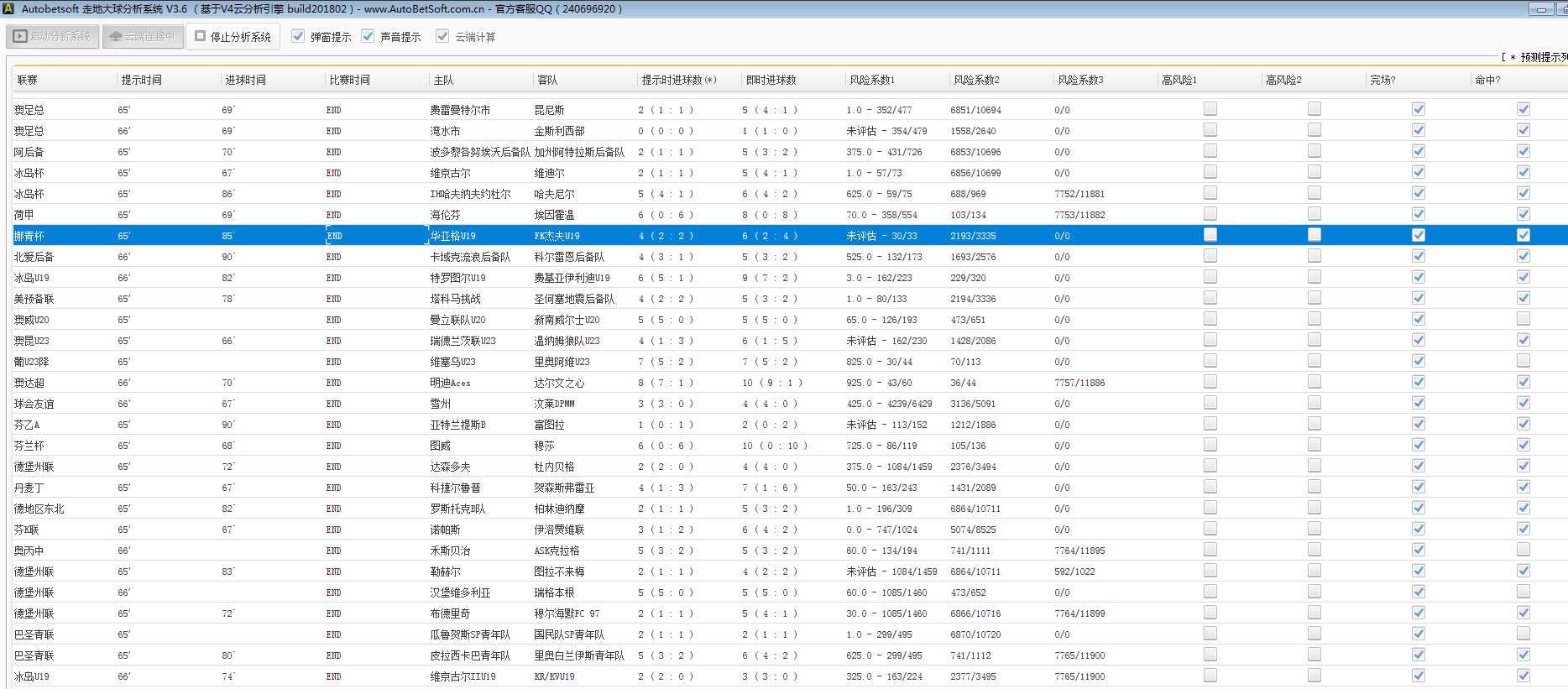
Task: Uncheck 命中? box in the 图威 row
Action: [1523, 445]
